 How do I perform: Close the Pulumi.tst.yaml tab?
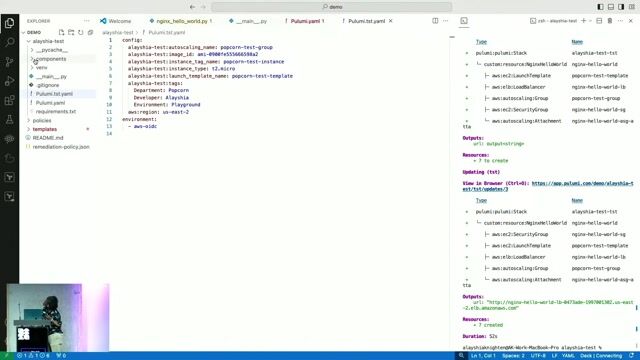(391, 21)
